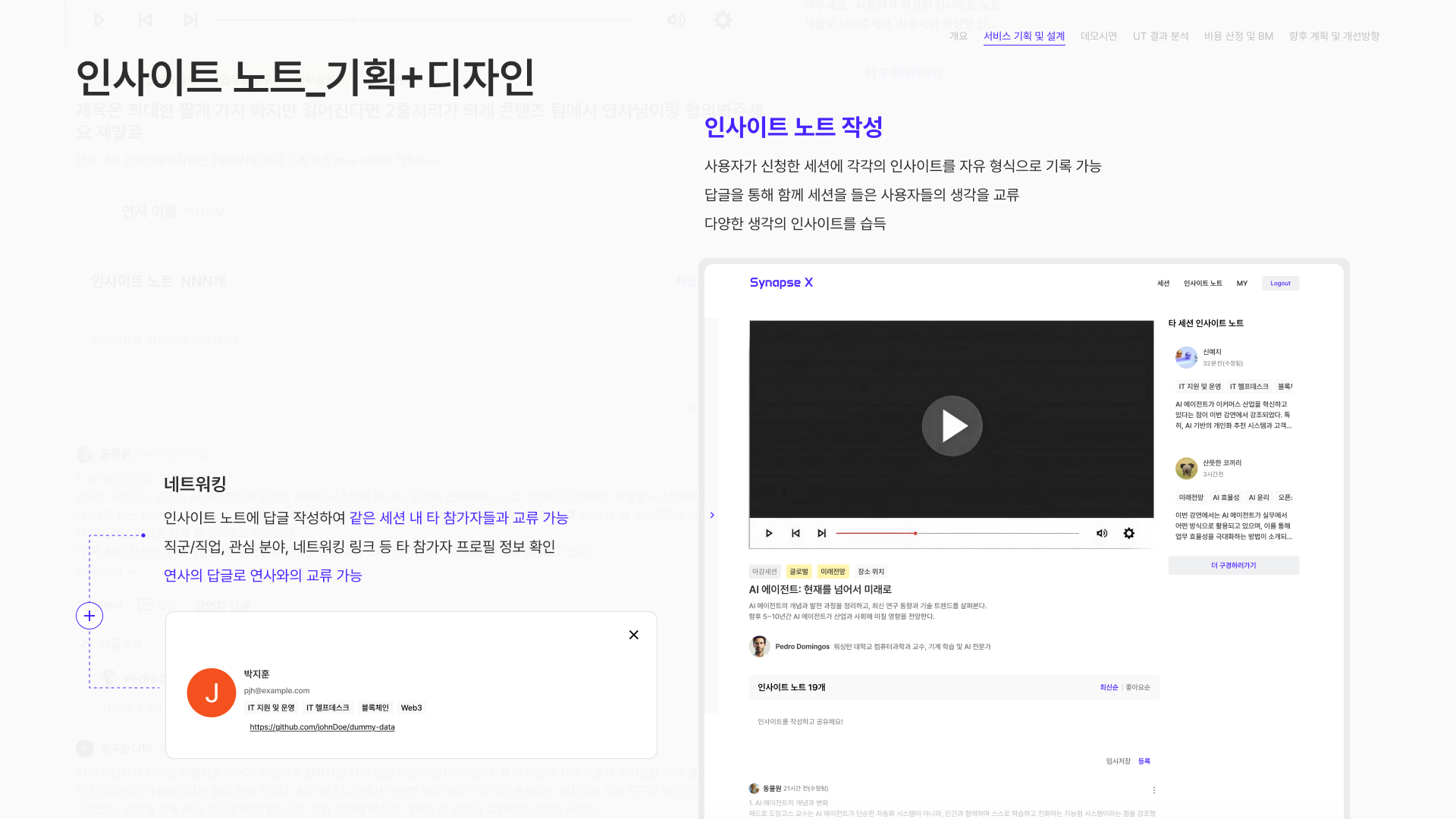This screenshot has height=819, width=1456.
Task: Switch to the 데모시연 tab
Action: pos(1099,36)
